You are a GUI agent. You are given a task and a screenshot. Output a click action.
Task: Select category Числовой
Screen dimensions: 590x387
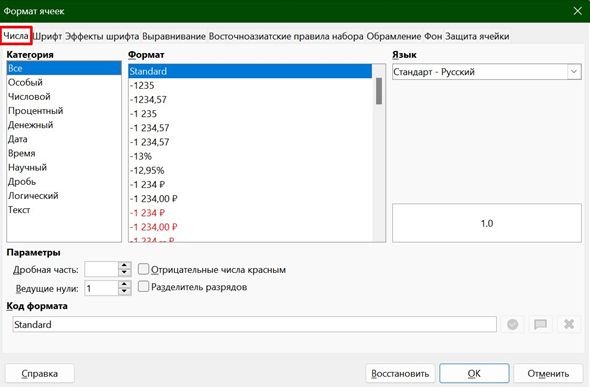pyautogui.click(x=64, y=96)
